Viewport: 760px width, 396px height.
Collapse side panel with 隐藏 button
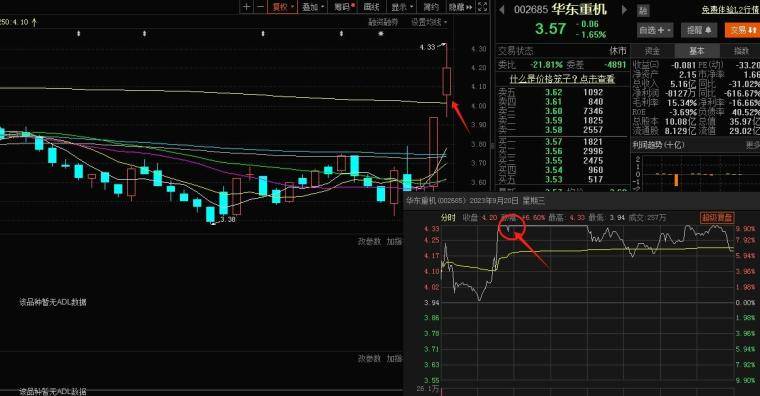coord(460,7)
